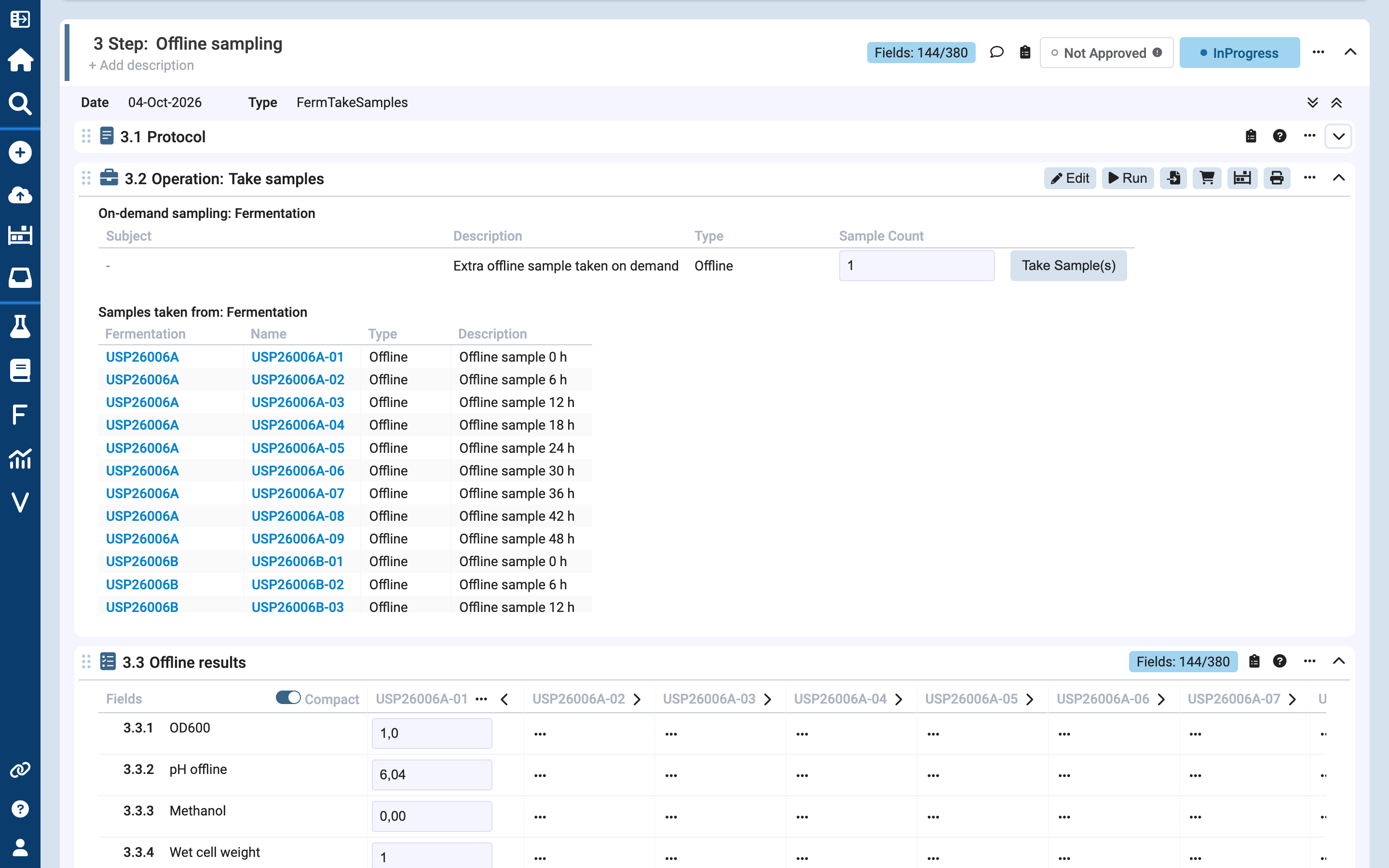Image resolution: width=1389 pixels, height=868 pixels.
Task: Click the pH offline field 6,04
Action: (432, 774)
